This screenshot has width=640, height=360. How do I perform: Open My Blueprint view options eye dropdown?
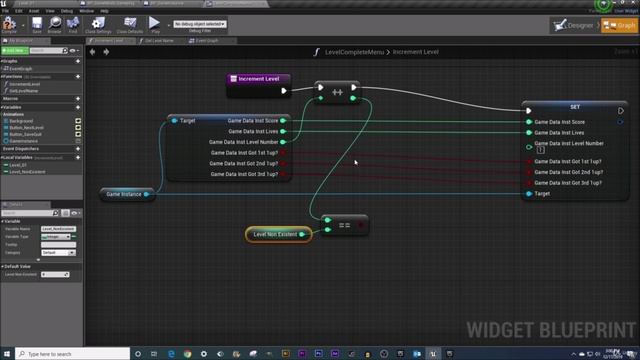(x=74, y=51)
